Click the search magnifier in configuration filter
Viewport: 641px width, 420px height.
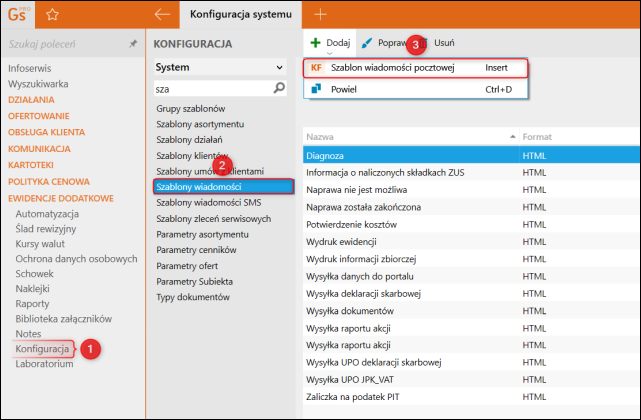click(280, 88)
